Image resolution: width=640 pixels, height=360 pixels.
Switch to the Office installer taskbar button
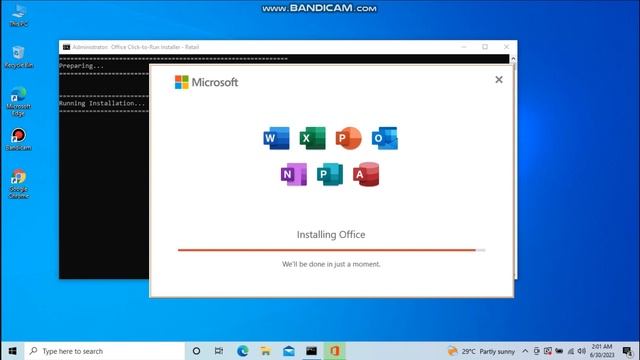pos(335,351)
